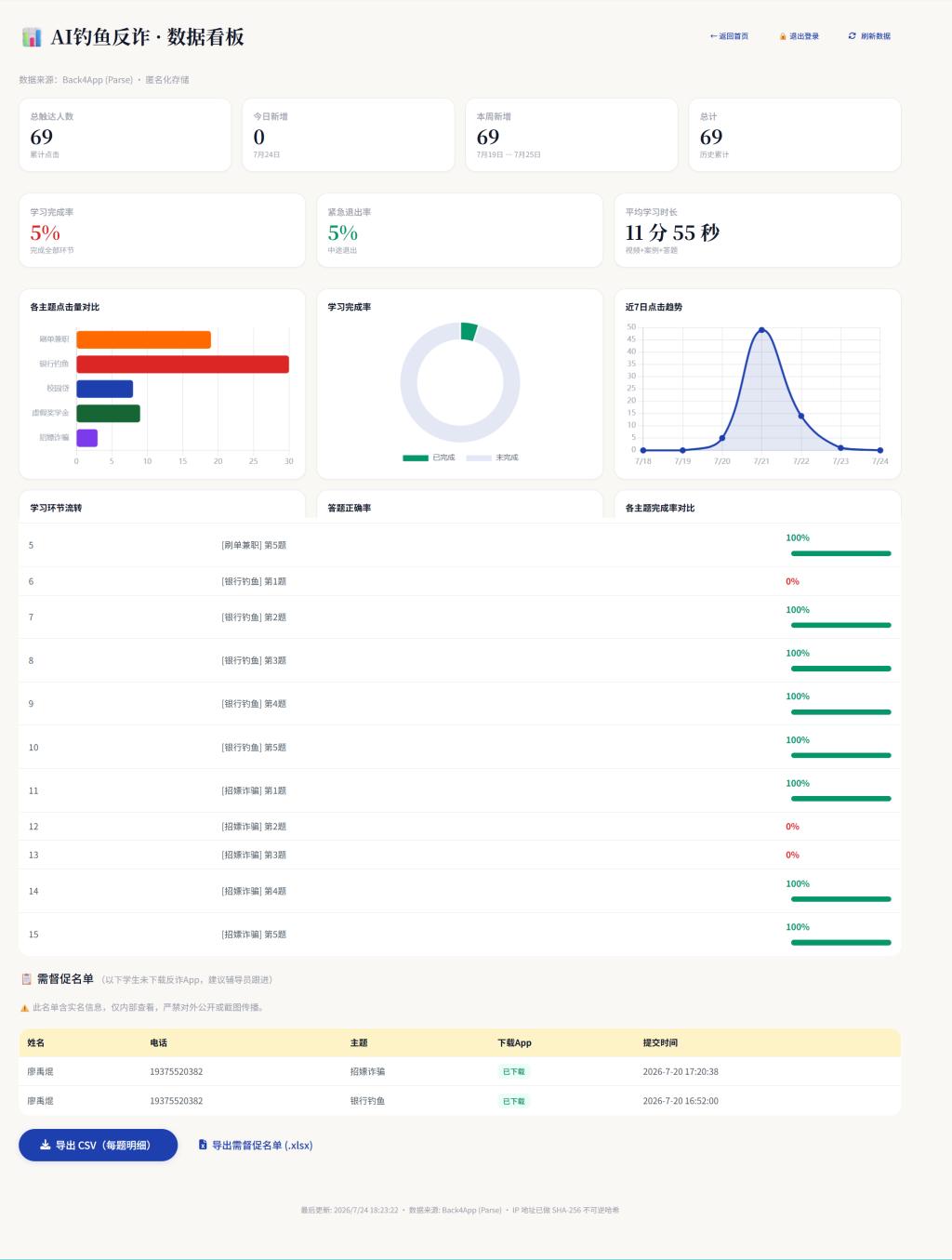Toggle the 已完成 legend in donut chart
952x1260 pixels.
pyautogui.click(x=429, y=458)
